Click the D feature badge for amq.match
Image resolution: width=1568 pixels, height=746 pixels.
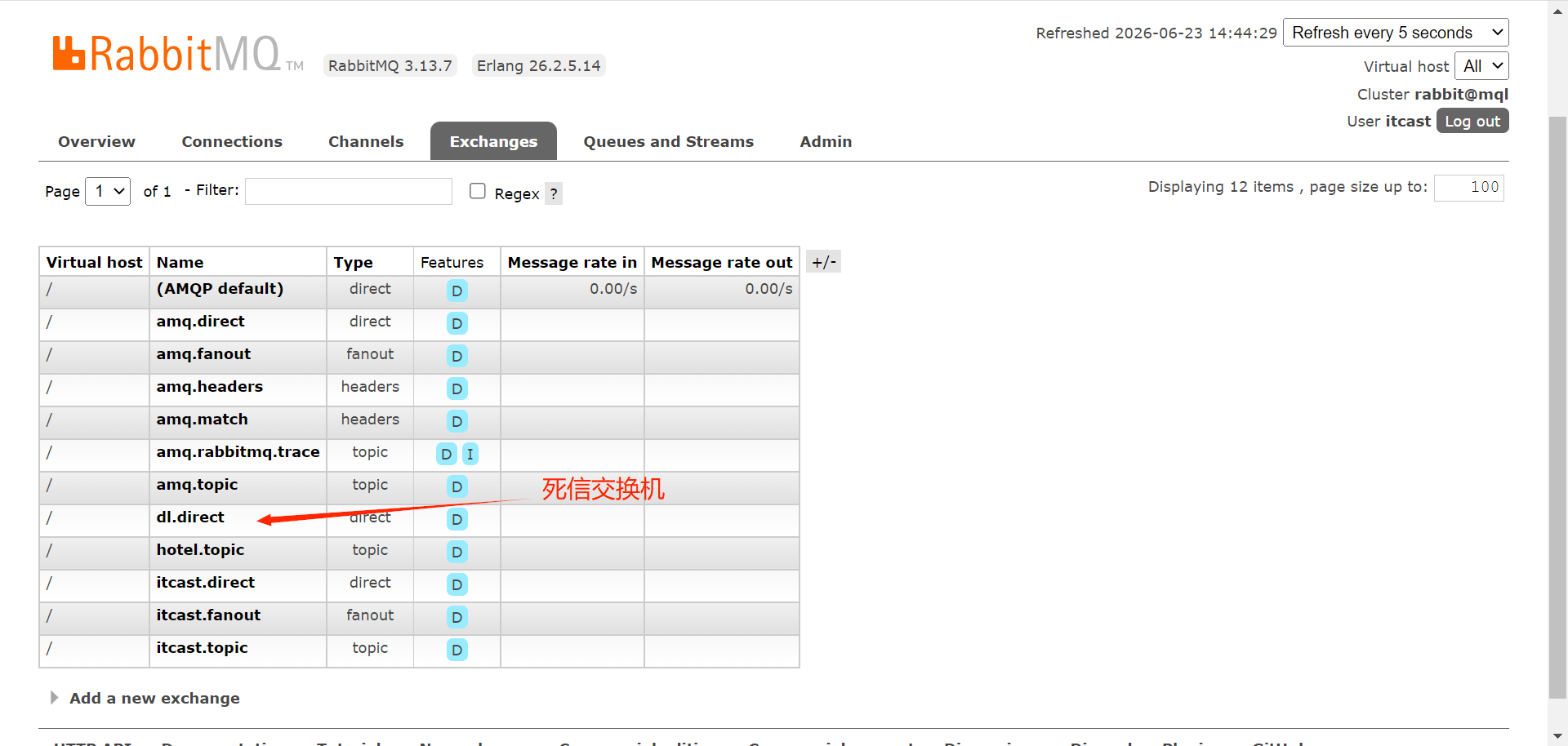pos(457,421)
